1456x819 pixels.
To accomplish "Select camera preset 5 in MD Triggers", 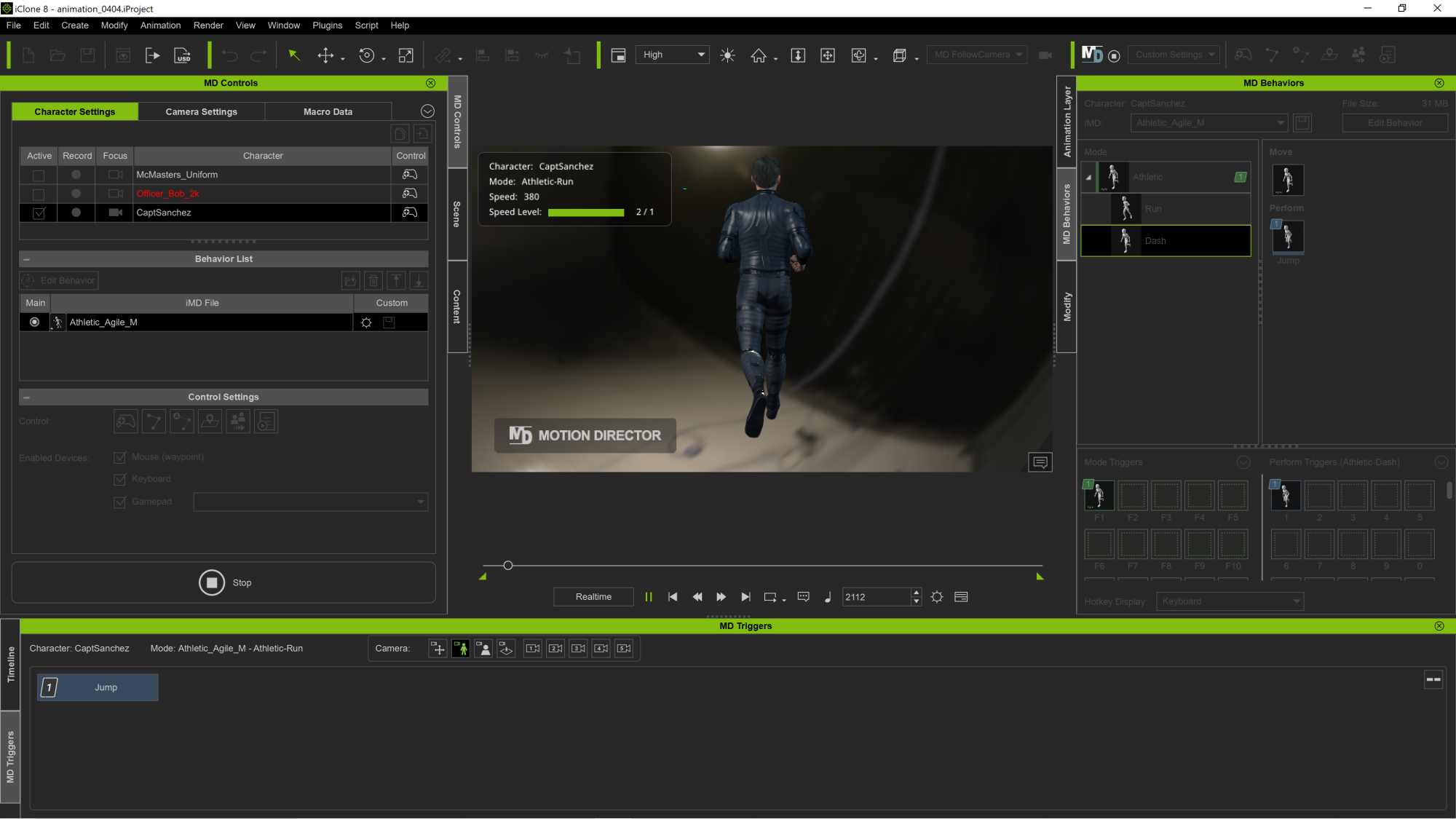I will click(x=624, y=649).
